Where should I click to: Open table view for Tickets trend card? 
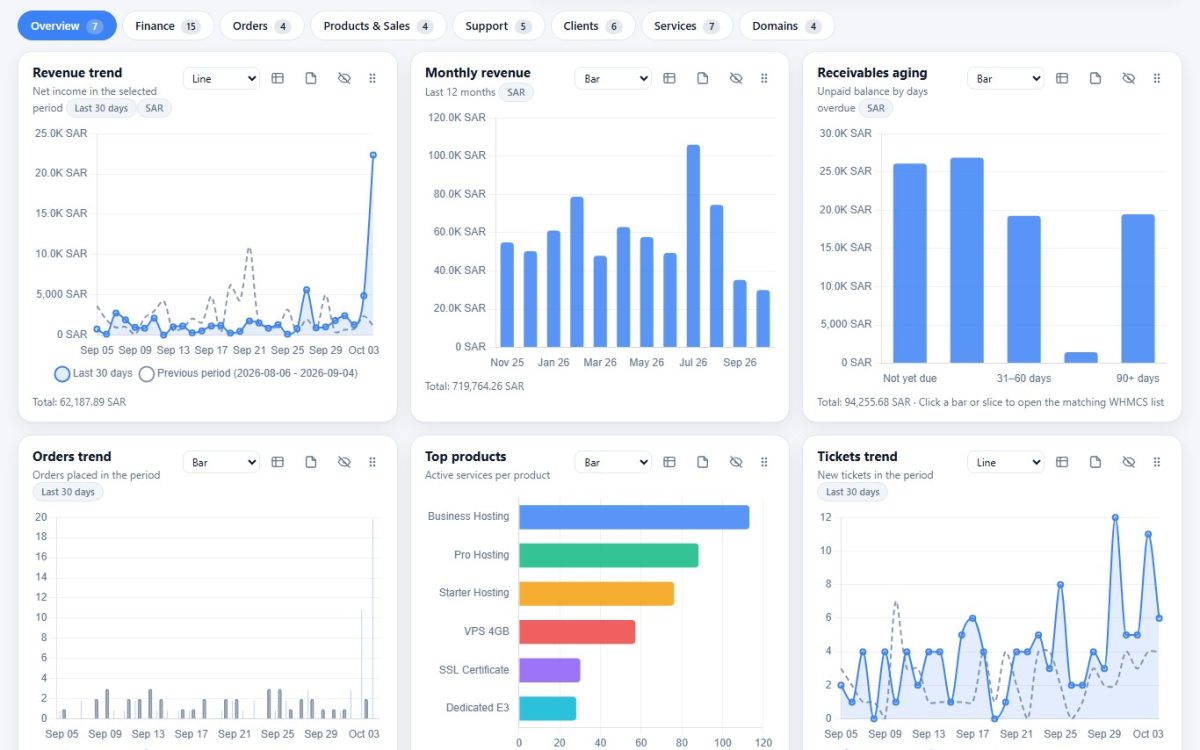[x=1063, y=462]
